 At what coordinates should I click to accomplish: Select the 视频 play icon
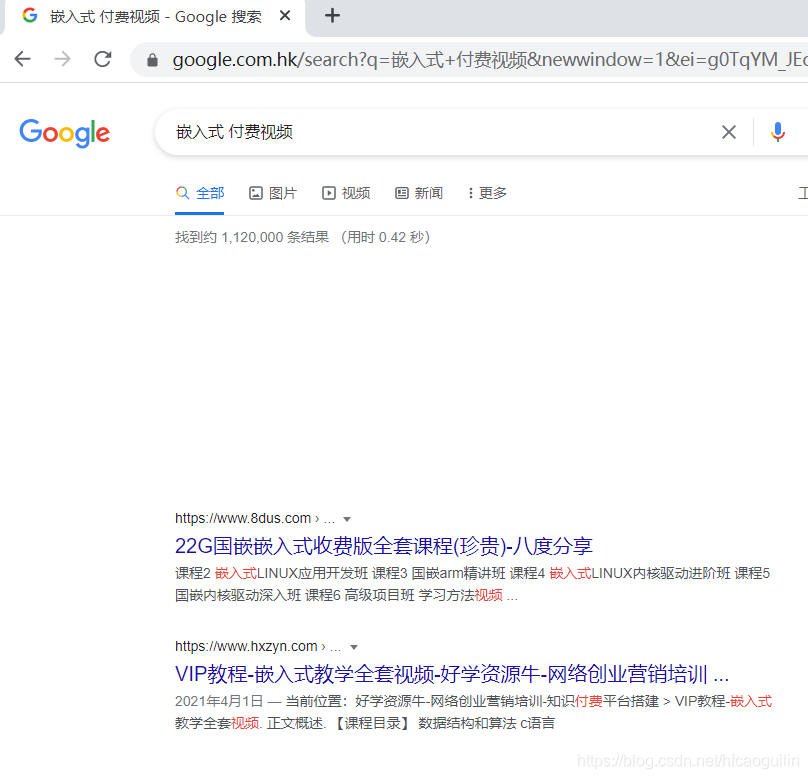[328, 192]
